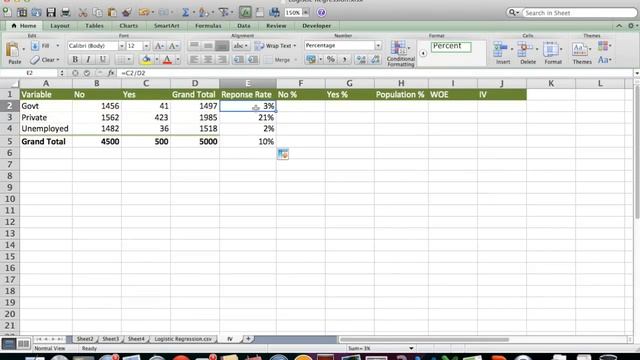Toggle the formula bar fx toolbar button
The width and height of the screenshot is (640, 360).
click(x=245, y=12)
